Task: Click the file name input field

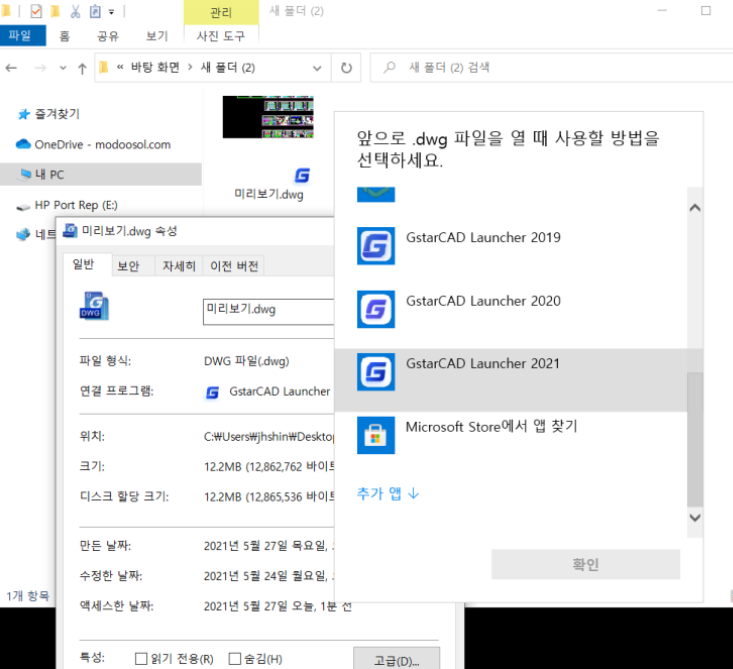Action: click(x=268, y=312)
